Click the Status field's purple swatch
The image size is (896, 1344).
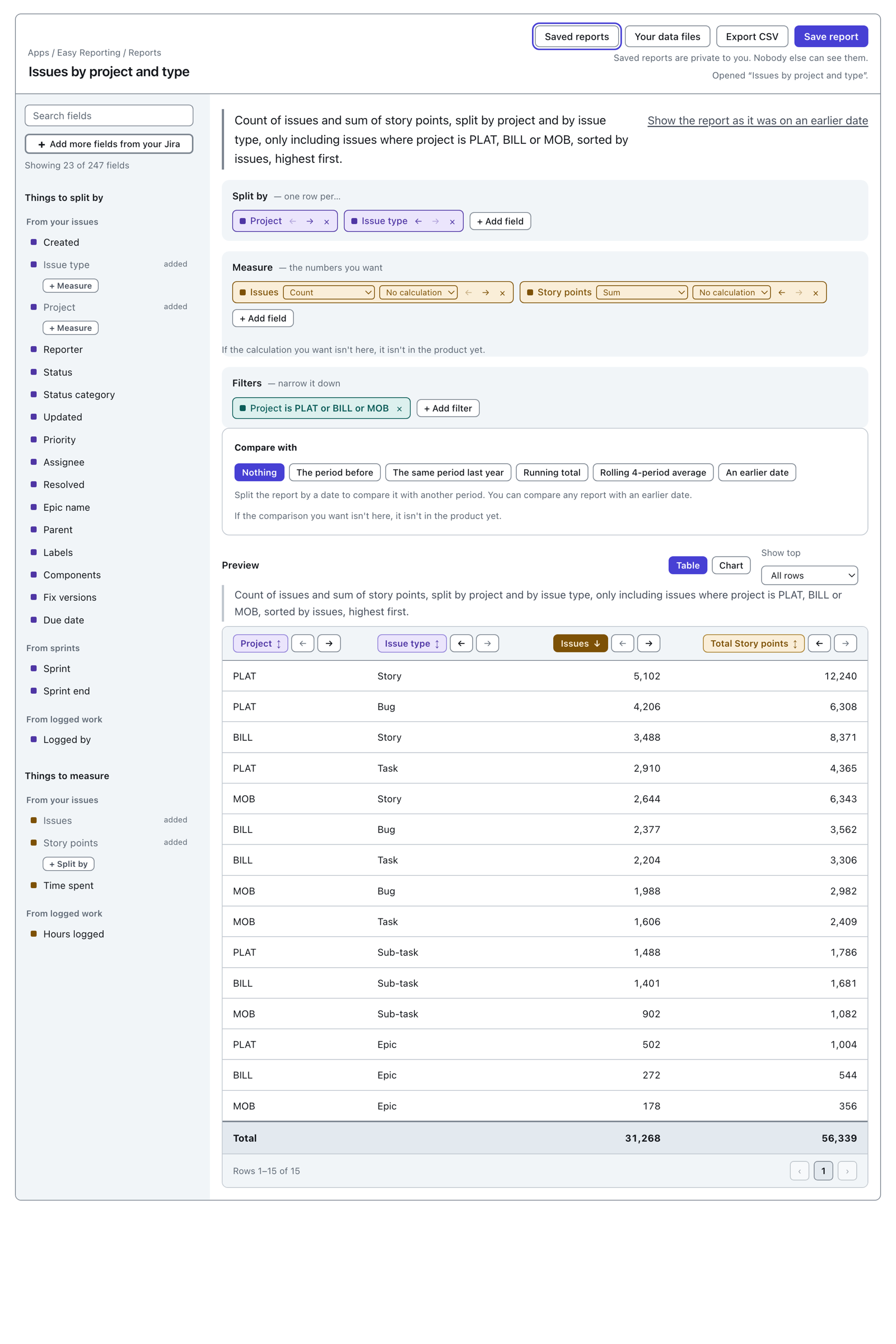pyautogui.click(x=34, y=371)
